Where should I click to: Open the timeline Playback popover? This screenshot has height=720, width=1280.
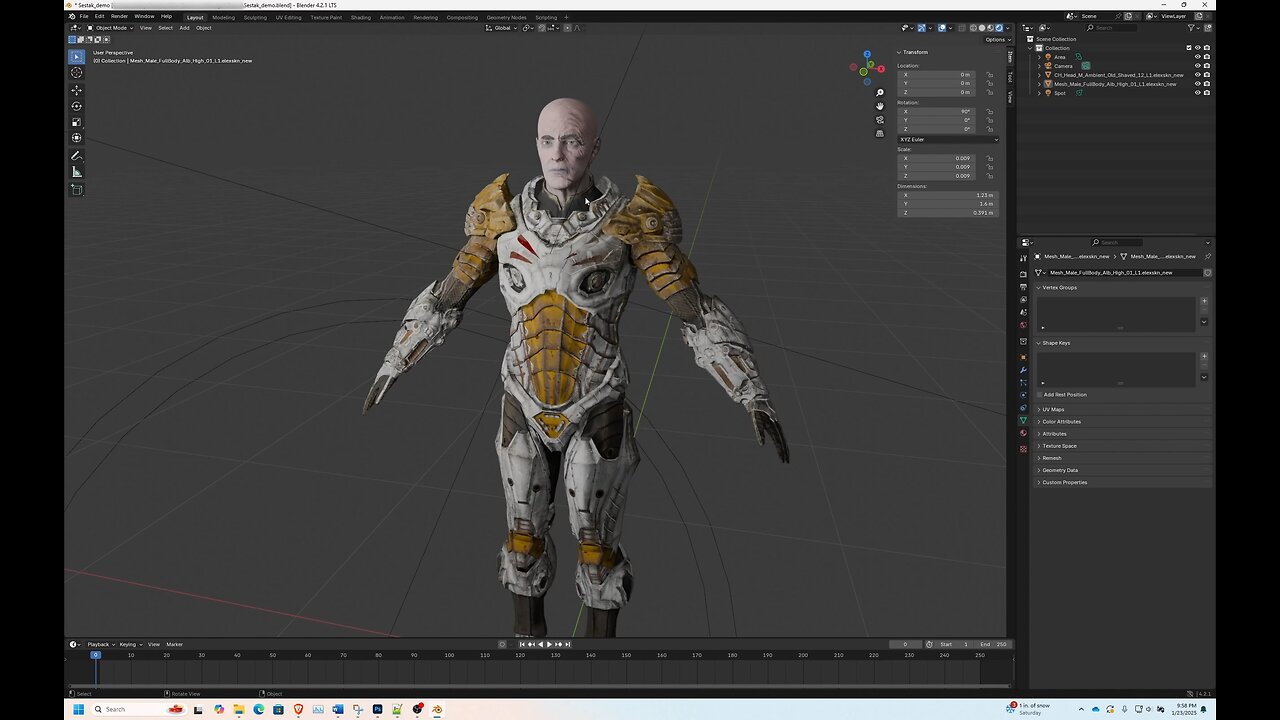pyautogui.click(x=100, y=644)
